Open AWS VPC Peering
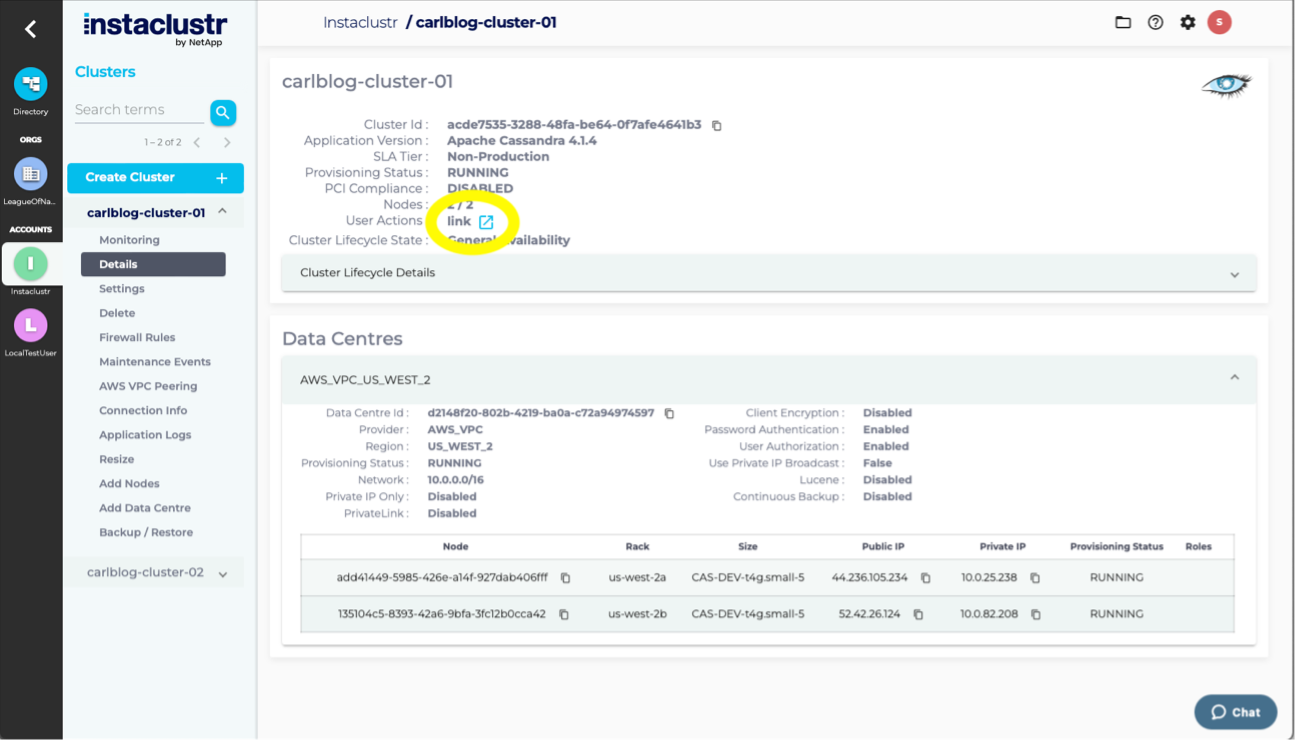This screenshot has width=1298, height=742. [x=148, y=386]
